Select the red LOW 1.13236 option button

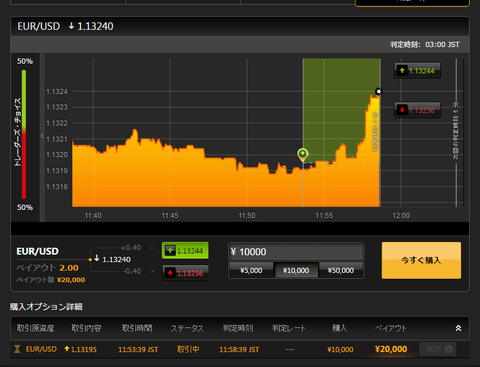point(185,273)
